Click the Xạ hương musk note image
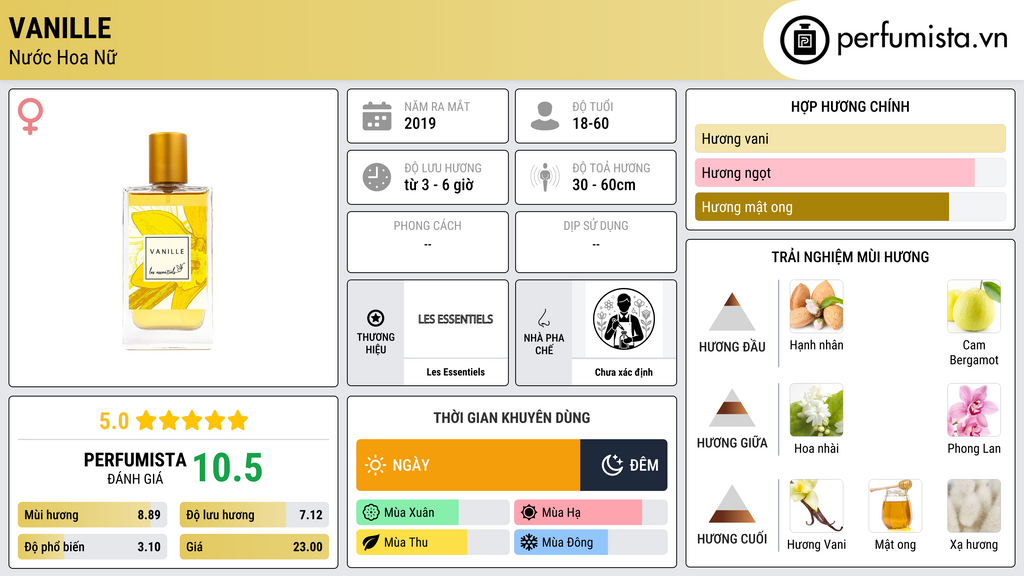This screenshot has width=1024, height=576. (x=974, y=505)
